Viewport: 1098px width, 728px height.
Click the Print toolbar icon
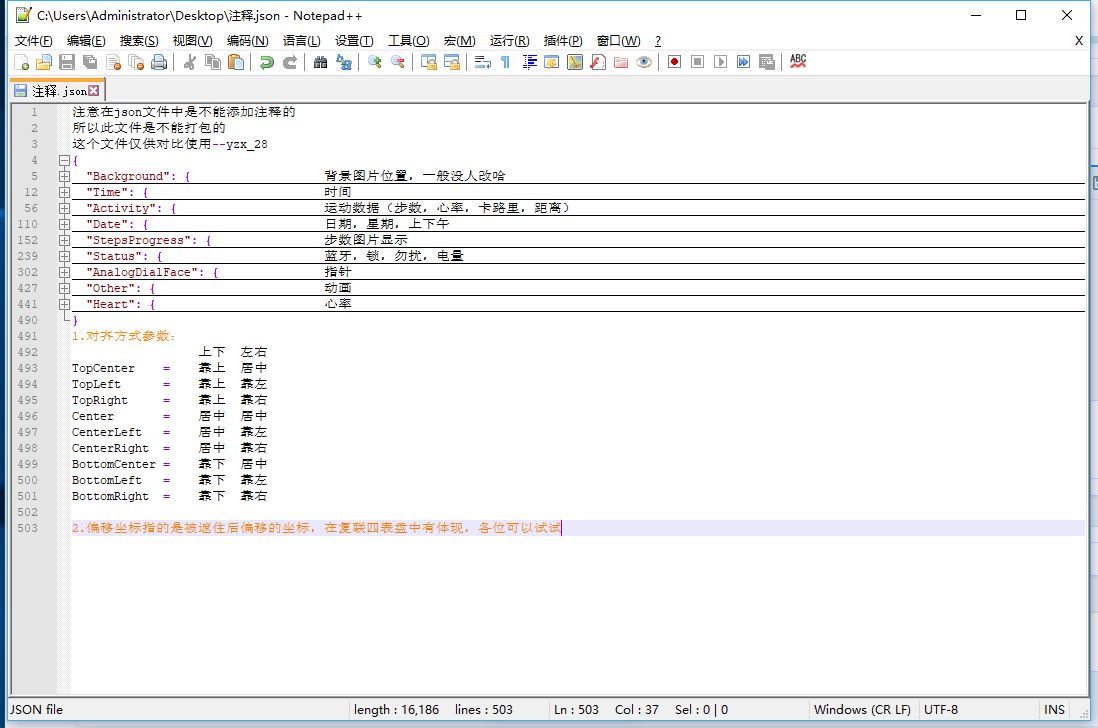pyautogui.click(x=159, y=62)
